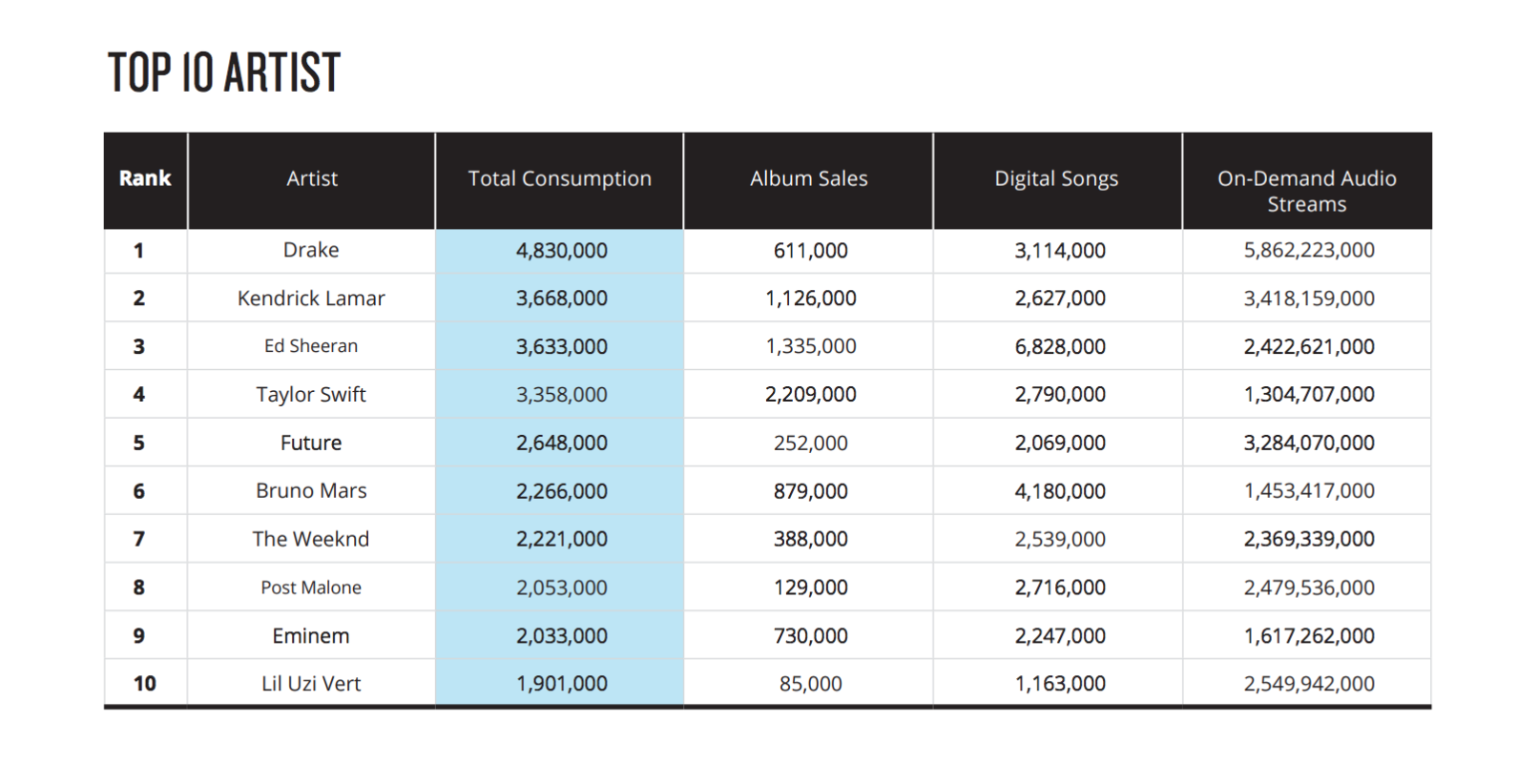
Task: Click the Drake artist cell
Action: tap(311, 250)
